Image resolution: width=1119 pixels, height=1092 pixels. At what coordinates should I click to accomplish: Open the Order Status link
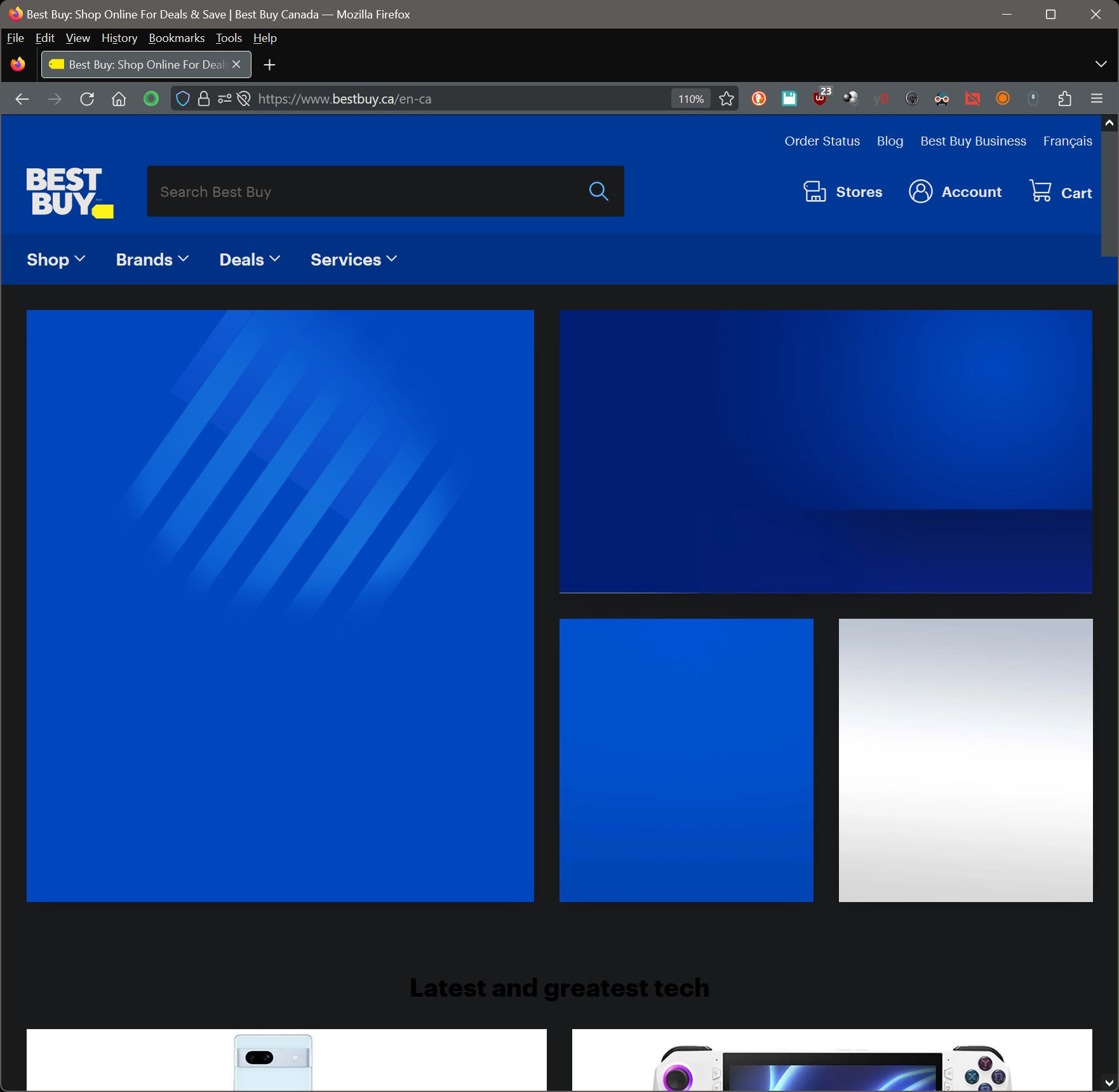pyautogui.click(x=821, y=141)
